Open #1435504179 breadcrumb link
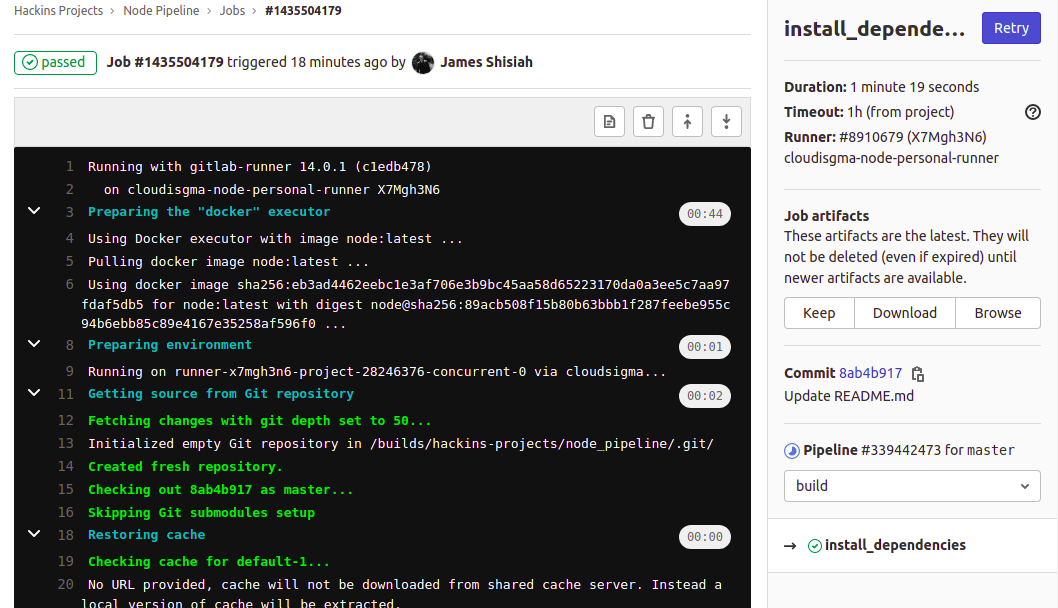This screenshot has width=1058, height=608. point(304,11)
